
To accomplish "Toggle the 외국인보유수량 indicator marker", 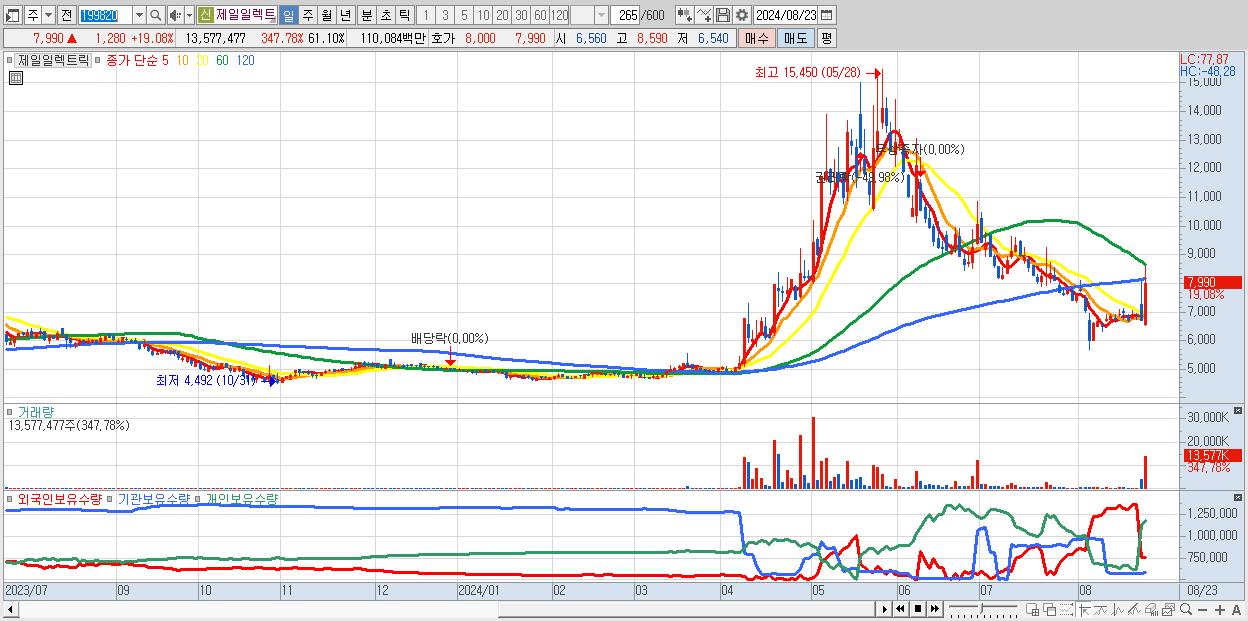I will [x=12, y=498].
